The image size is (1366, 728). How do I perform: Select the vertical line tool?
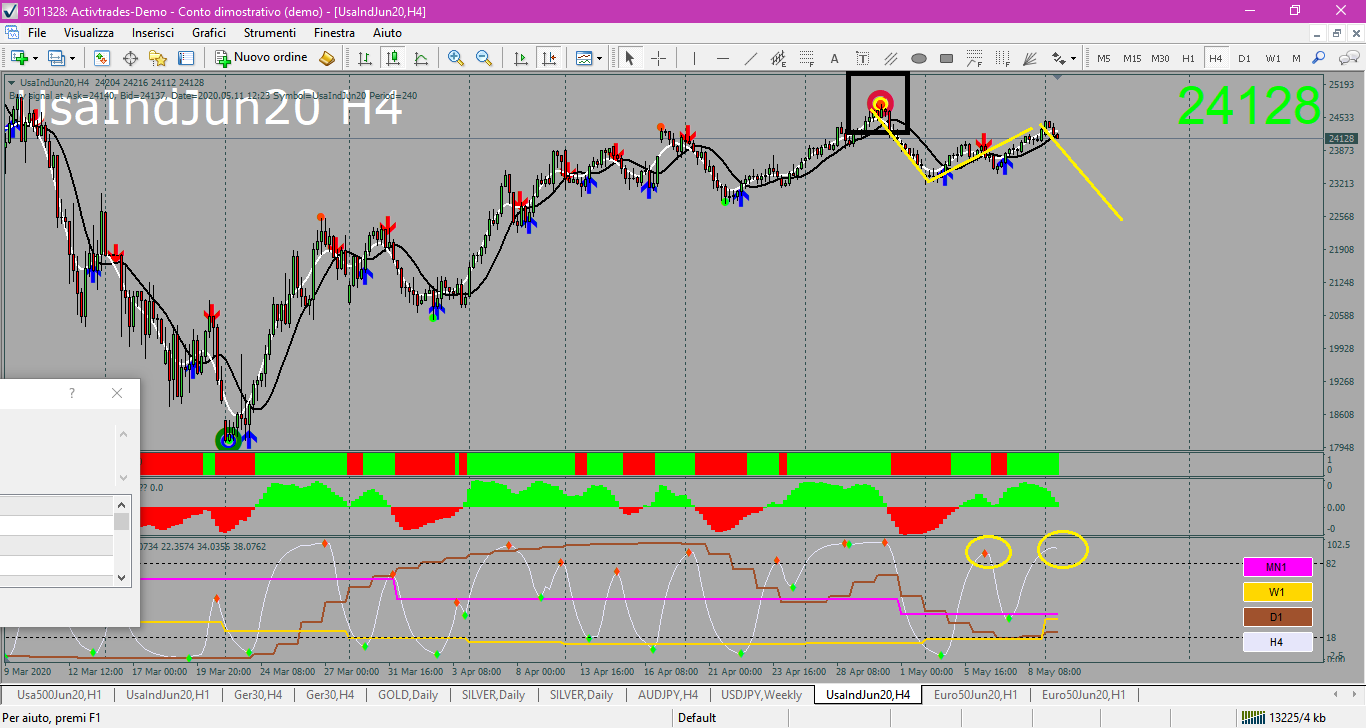pyautogui.click(x=694, y=58)
